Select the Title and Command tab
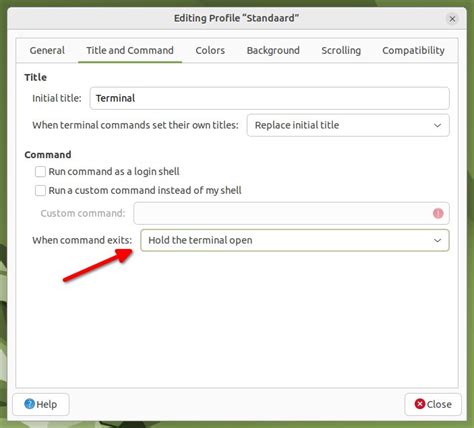The image size is (474, 428). pyautogui.click(x=130, y=50)
